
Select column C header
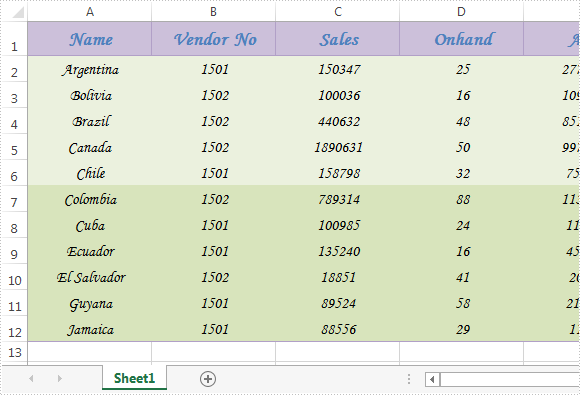(338, 12)
